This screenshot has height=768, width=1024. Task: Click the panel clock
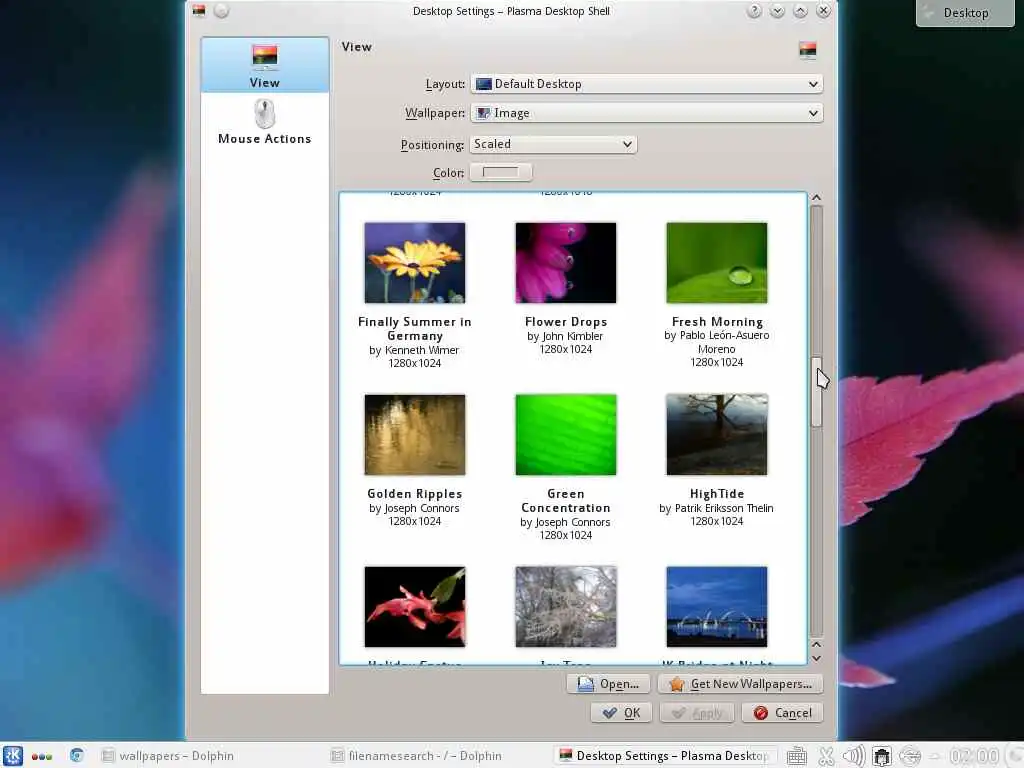tap(974, 756)
